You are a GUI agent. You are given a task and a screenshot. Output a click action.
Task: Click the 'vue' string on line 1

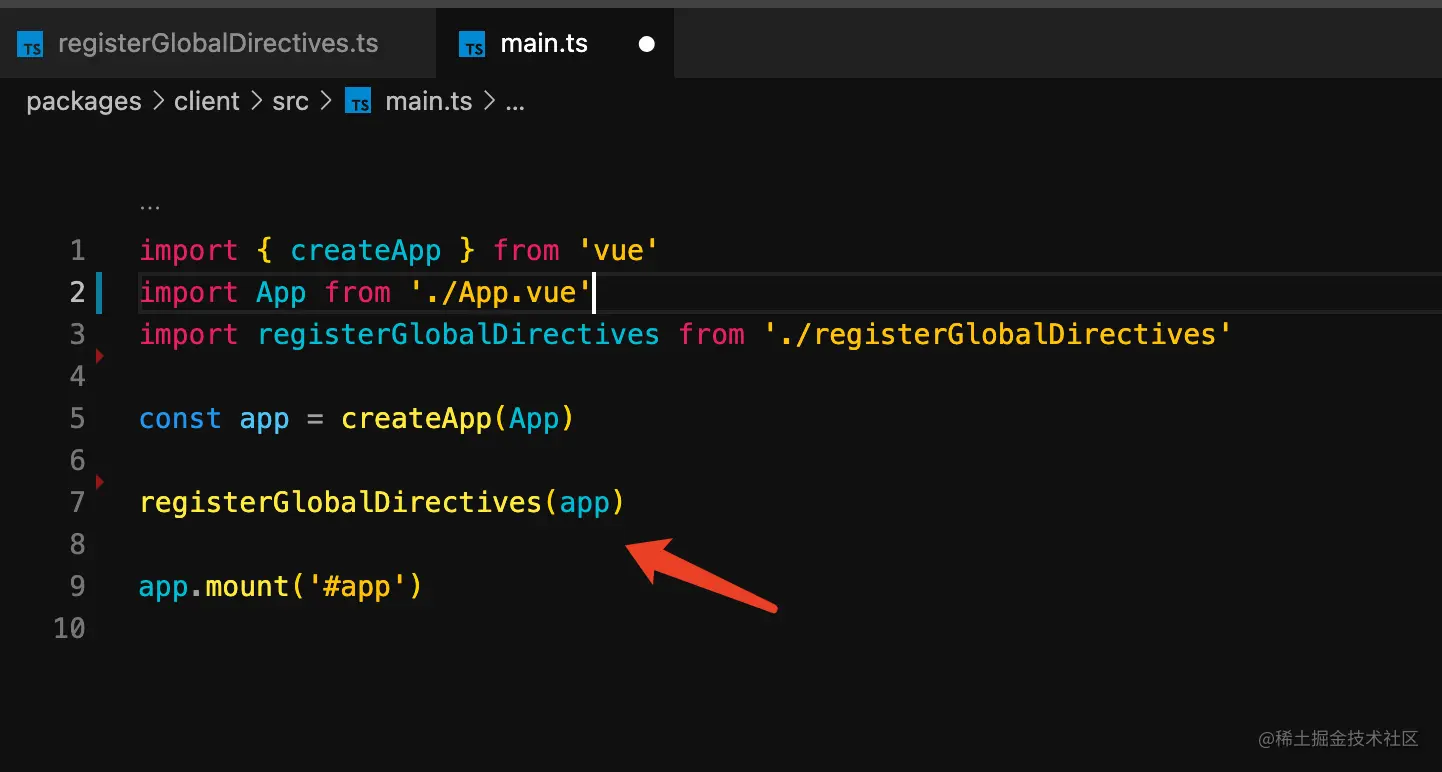coord(619,250)
